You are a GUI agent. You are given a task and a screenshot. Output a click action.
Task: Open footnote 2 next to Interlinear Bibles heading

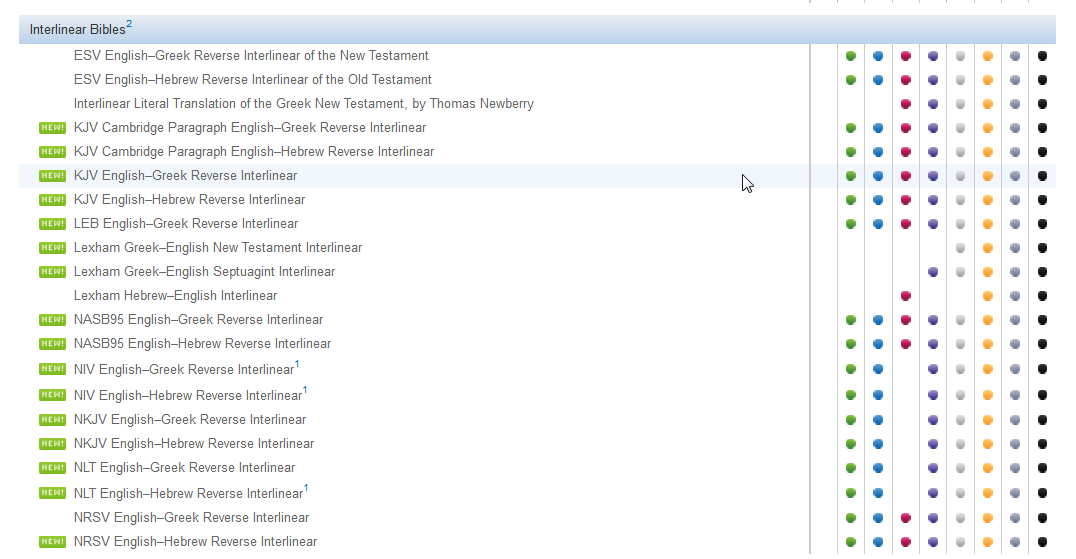pos(129,24)
